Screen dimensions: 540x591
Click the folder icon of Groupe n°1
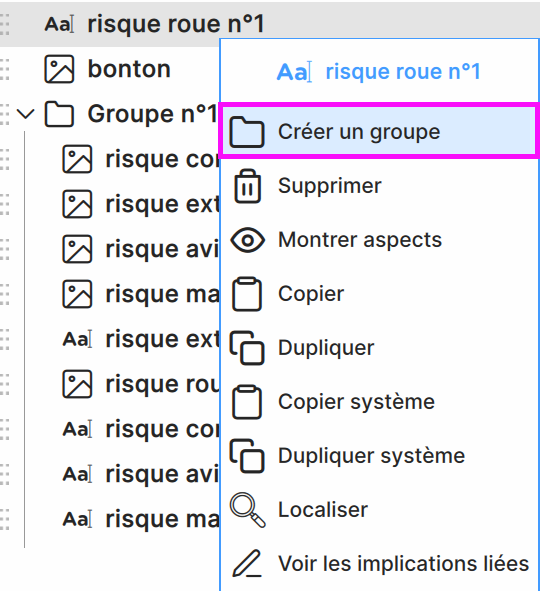(x=59, y=113)
